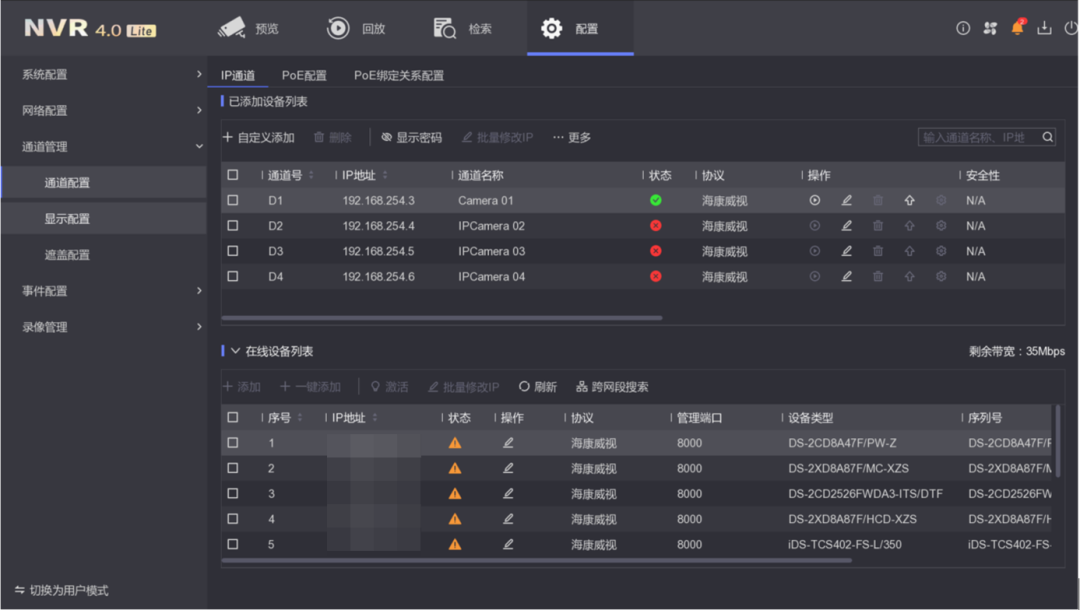The height and width of the screenshot is (610, 1080).
Task: Check the box for online device 2
Action: pos(233,468)
